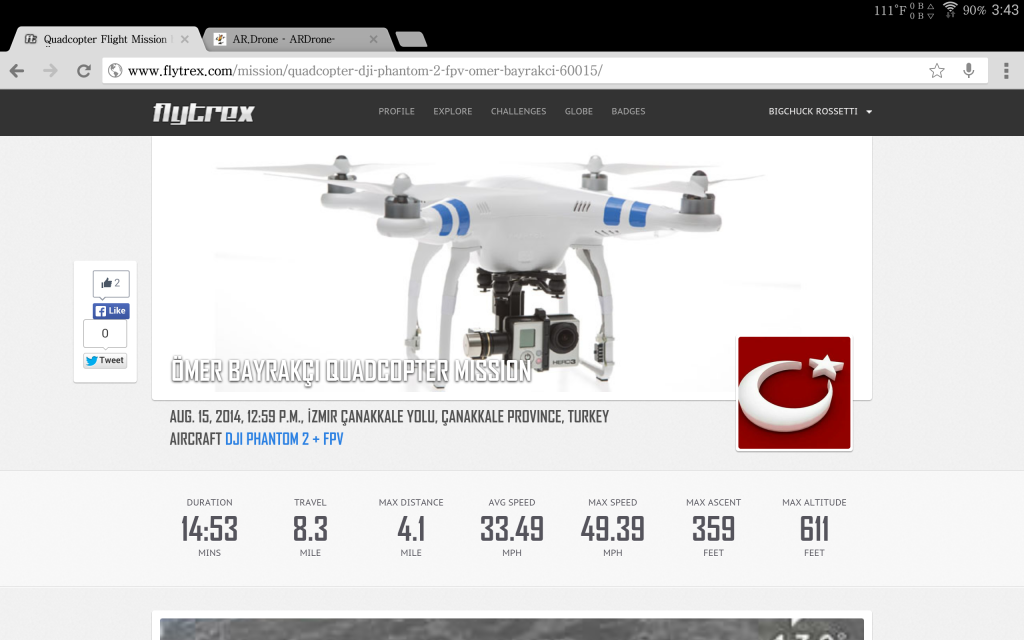
Task: Close the AR.Drone tab
Action: tap(374, 39)
